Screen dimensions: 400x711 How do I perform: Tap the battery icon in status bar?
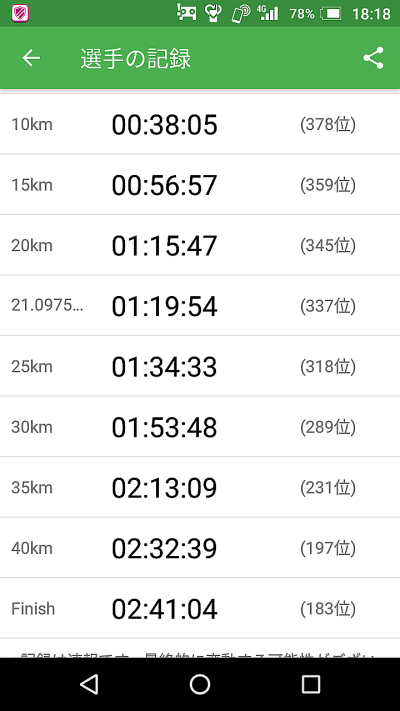click(x=331, y=14)
